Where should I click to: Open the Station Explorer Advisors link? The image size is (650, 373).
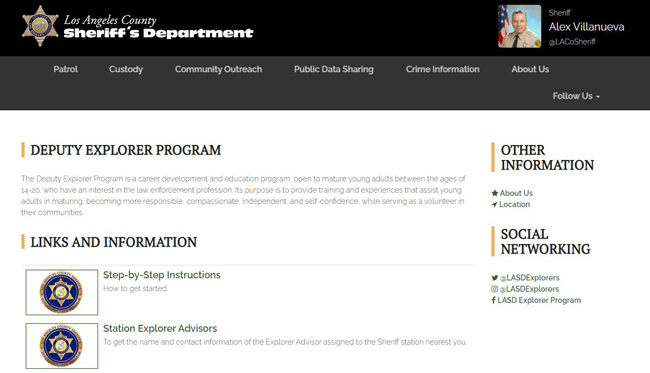click(x=160, y=329)
